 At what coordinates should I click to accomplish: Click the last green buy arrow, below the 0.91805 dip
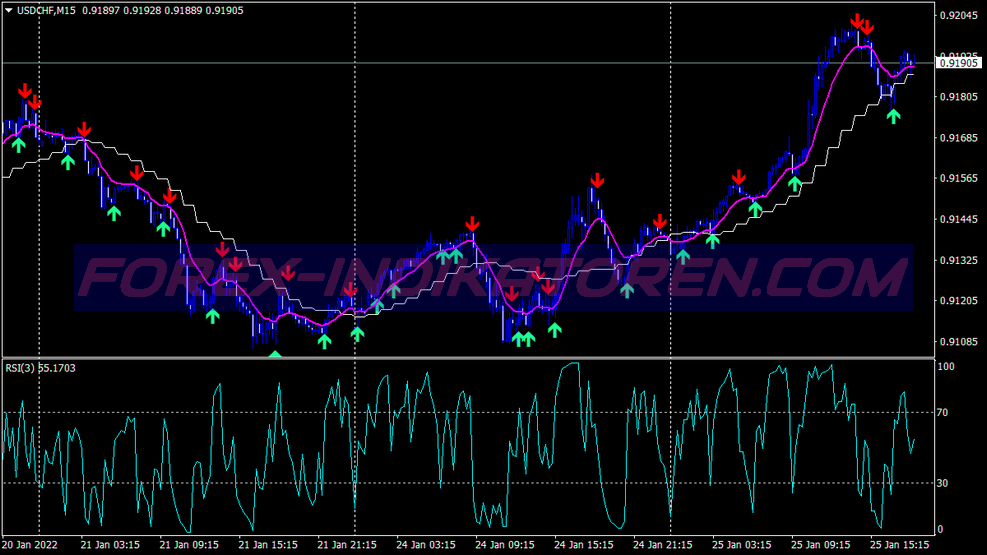tap(893, 116)
